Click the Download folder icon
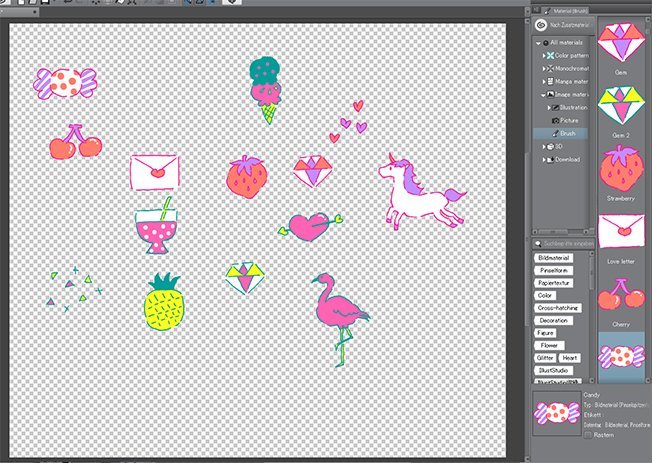 (x=550, y=160)
